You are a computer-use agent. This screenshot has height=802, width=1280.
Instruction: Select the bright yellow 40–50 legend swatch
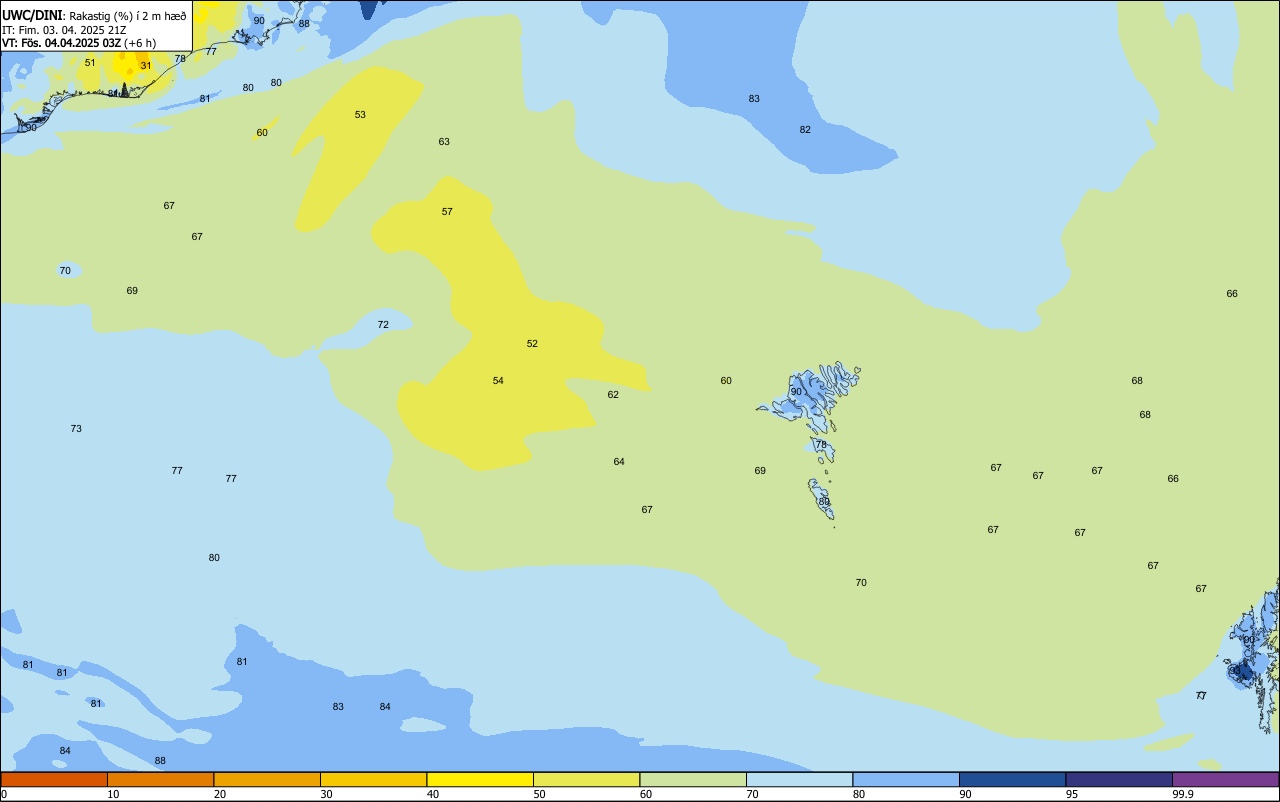tap(480, 779)
